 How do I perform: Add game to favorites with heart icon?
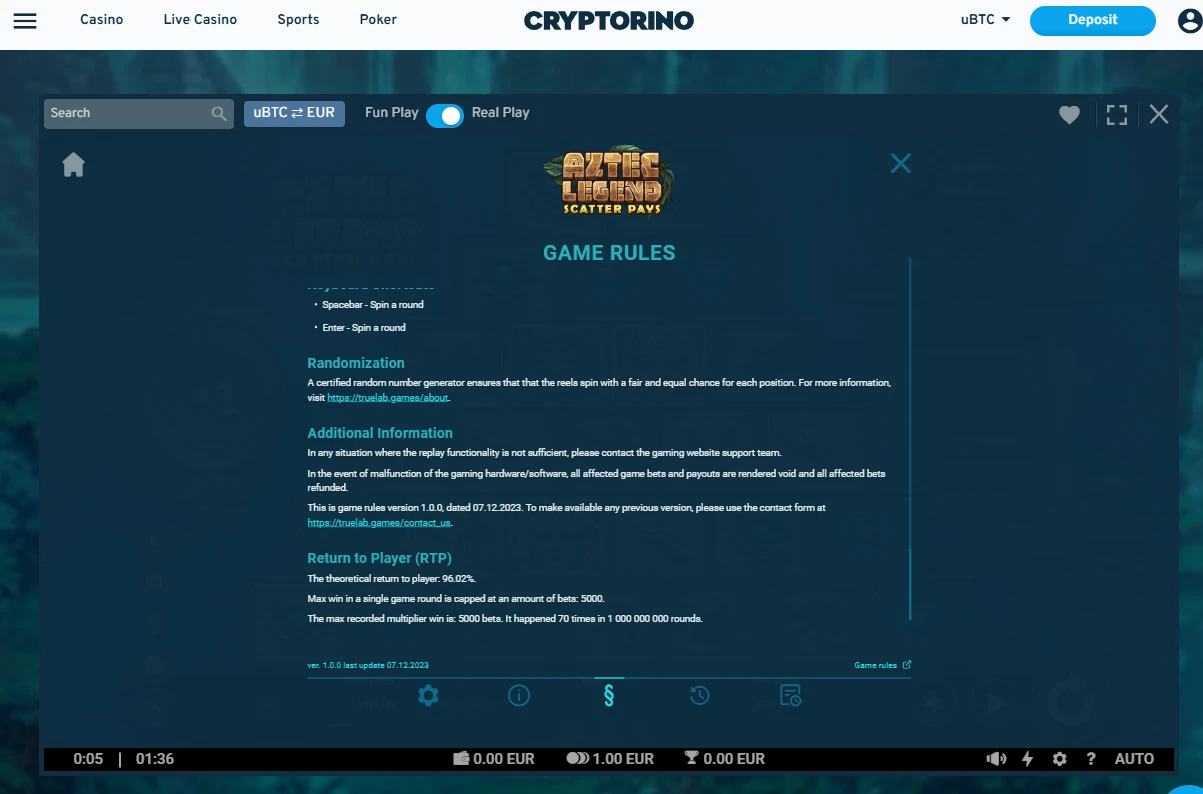pyautogui.click(x=1070, y=115)
